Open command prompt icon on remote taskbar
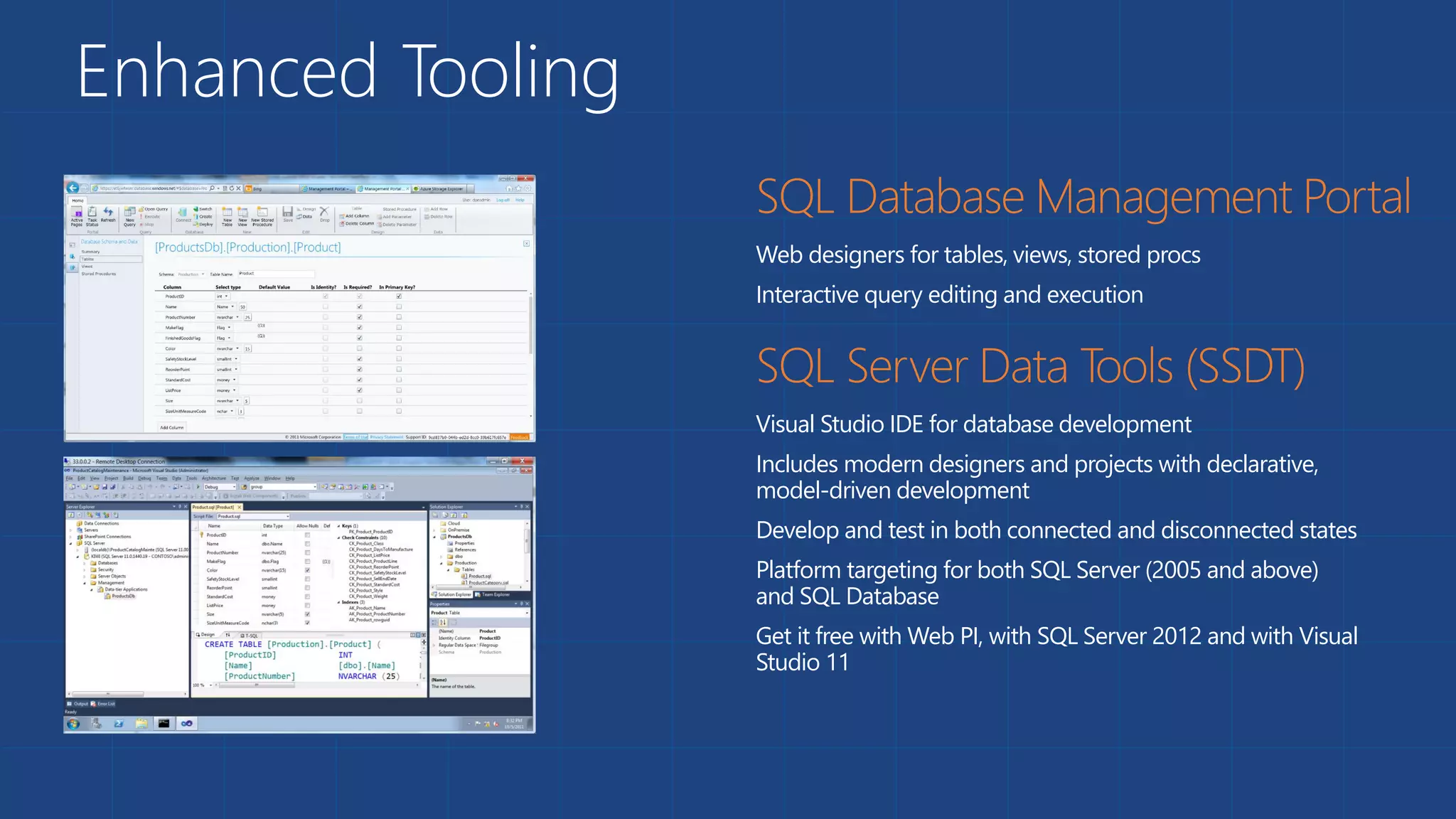Viewport: 1456px width, 819px height. pos(164,724)
